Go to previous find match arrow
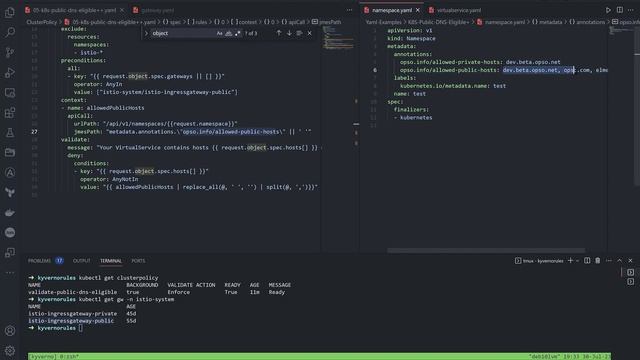Viewport: 640px width, 360px height. (279, 33)
